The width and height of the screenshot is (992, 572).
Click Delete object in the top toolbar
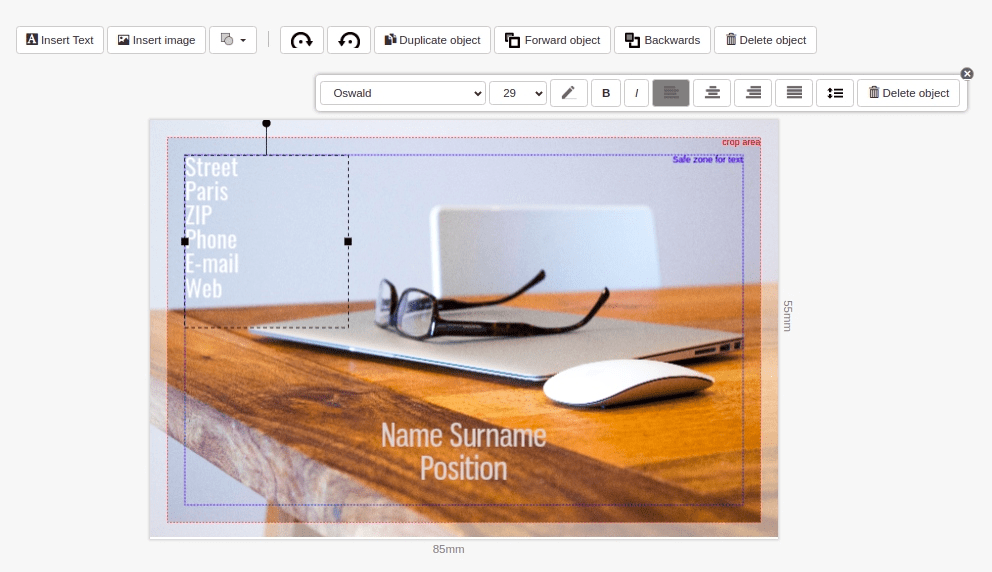[766, 40]
